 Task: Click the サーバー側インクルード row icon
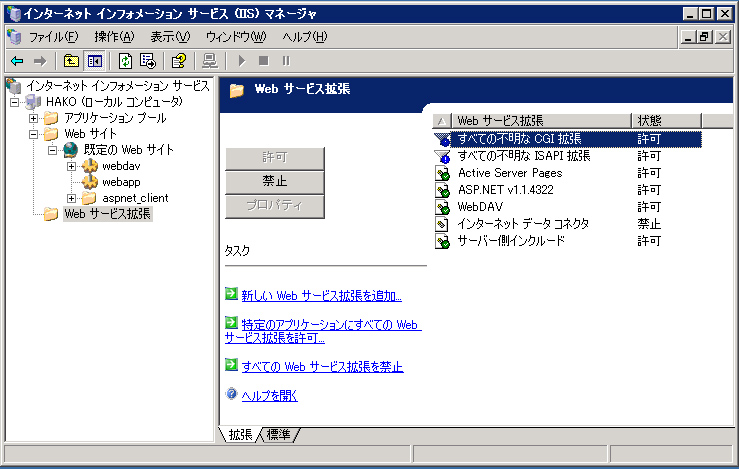[442, 241]
